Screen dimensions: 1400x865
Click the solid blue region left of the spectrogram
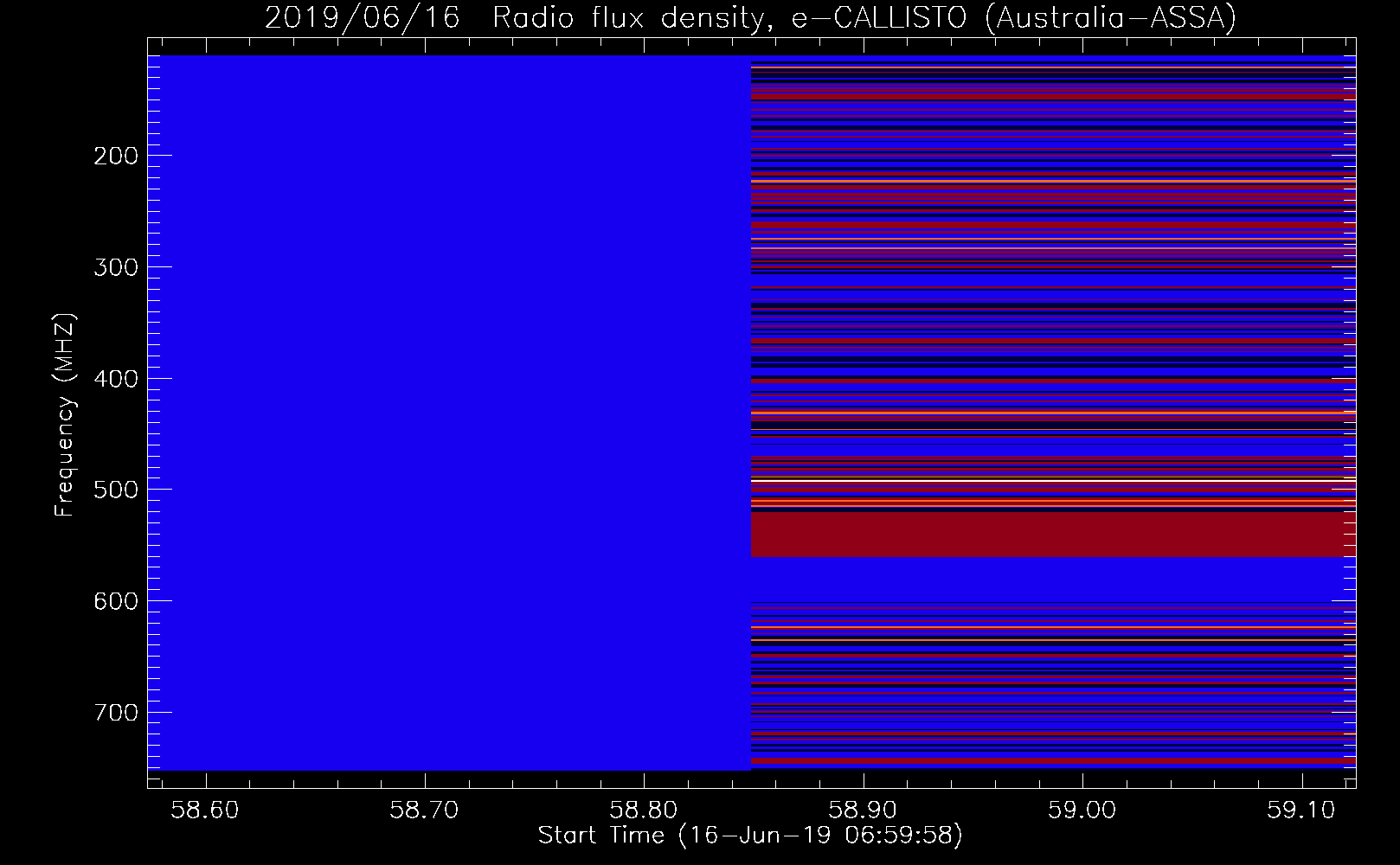click(x=449, y=413)
